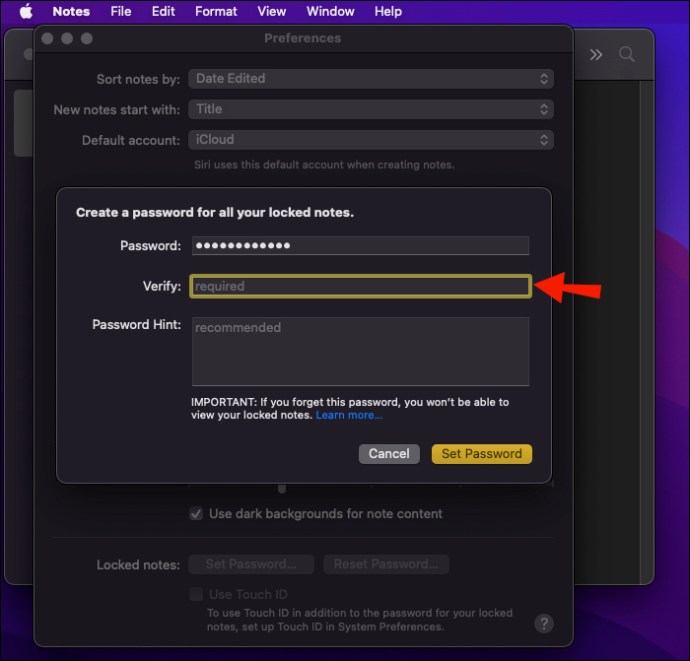Cancel the password creation dialog
This screenshot has height=661, width=690.
pos(389,454)
